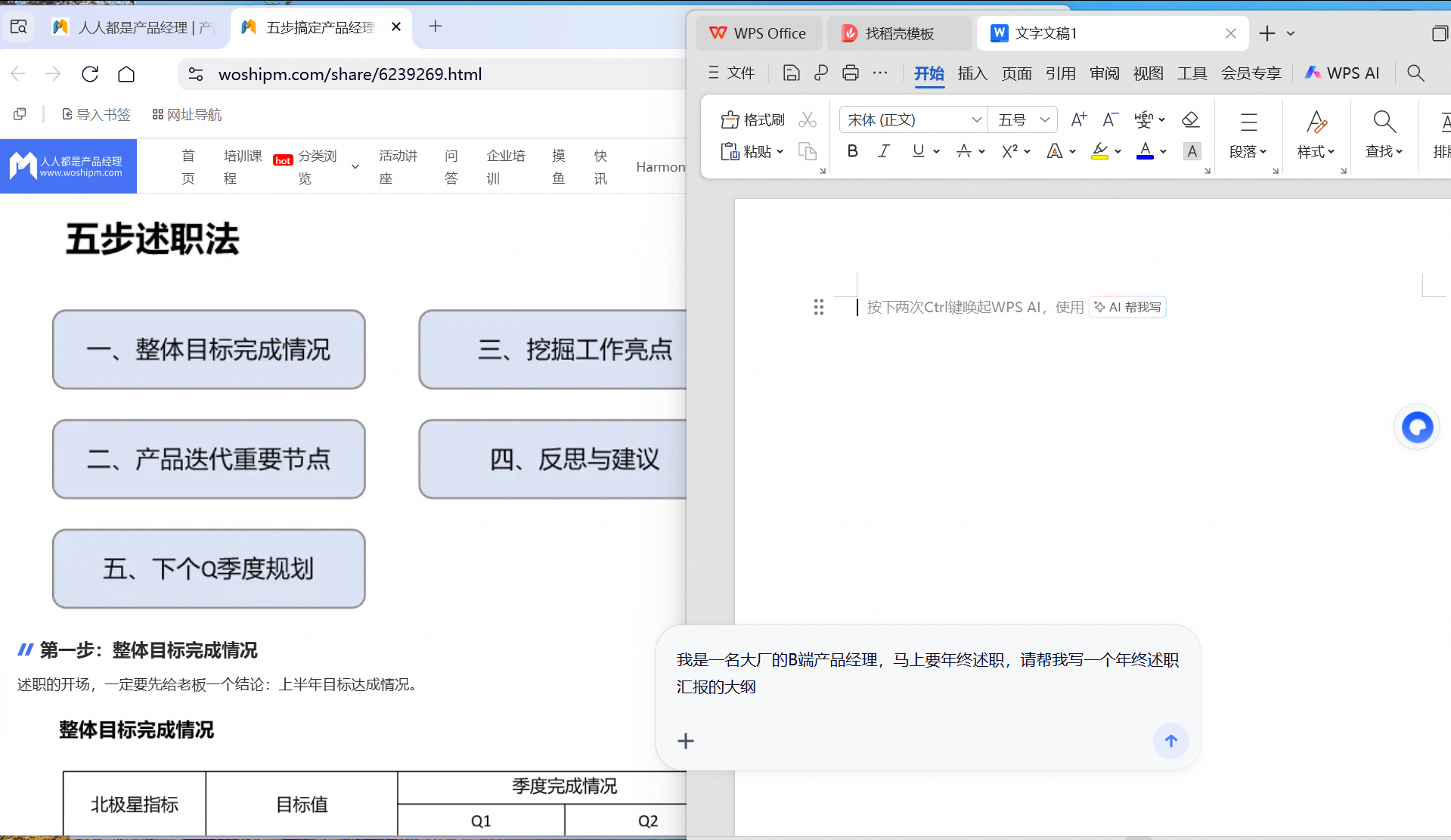
Task: Click the browser address bar URL
Action: coord(350,74)
